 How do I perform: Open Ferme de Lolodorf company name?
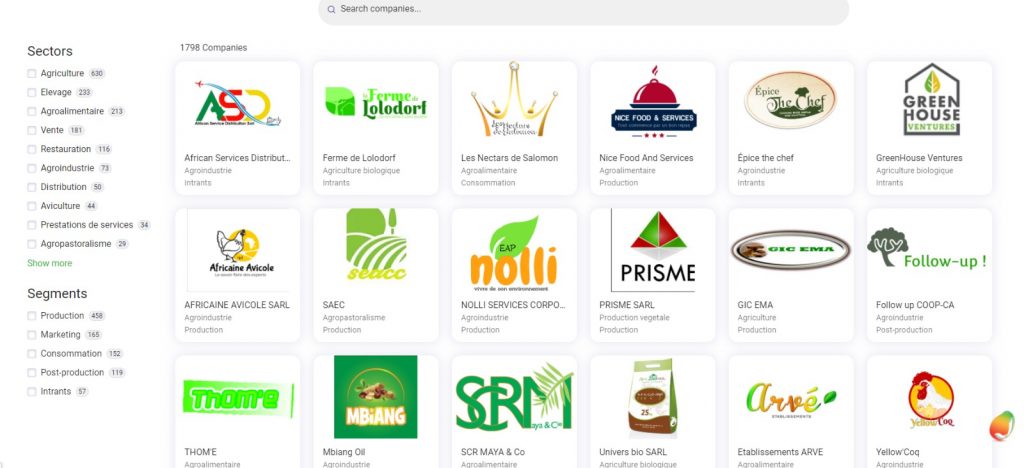point(359,158)
